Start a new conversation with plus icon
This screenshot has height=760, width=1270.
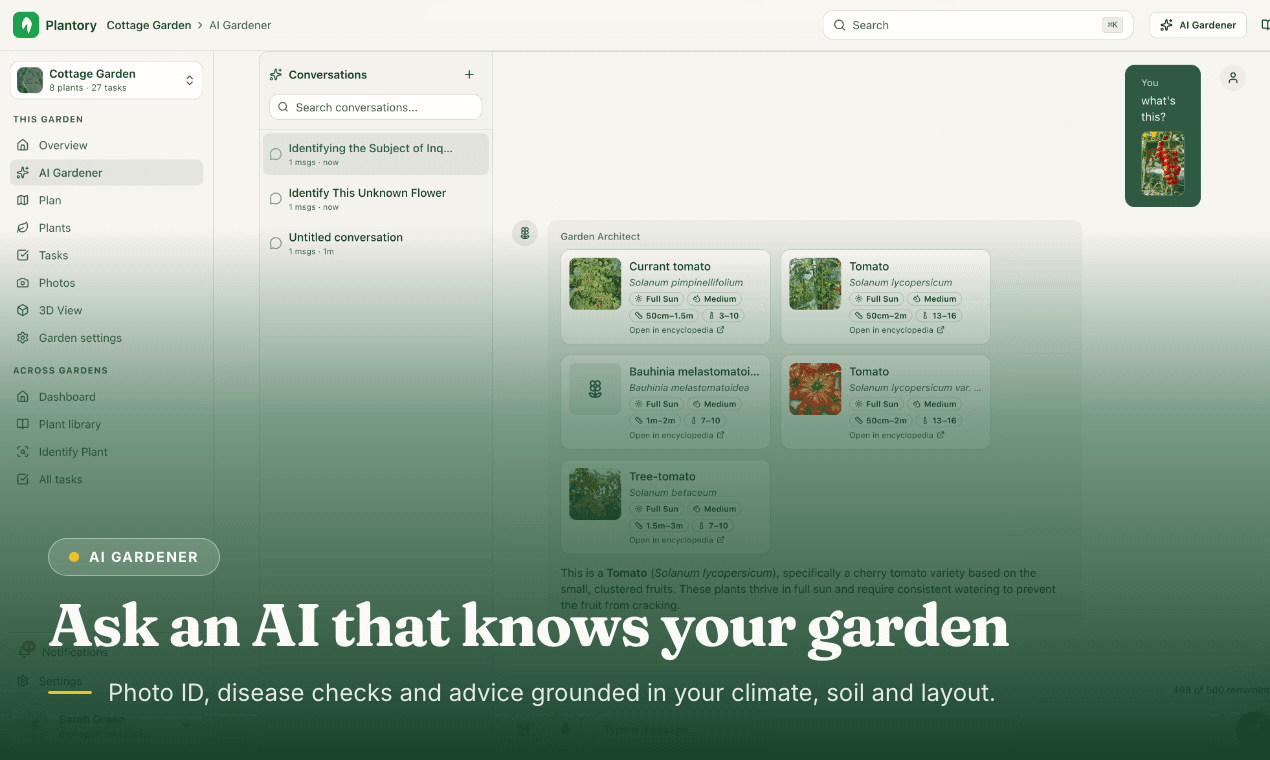point(470,75)
